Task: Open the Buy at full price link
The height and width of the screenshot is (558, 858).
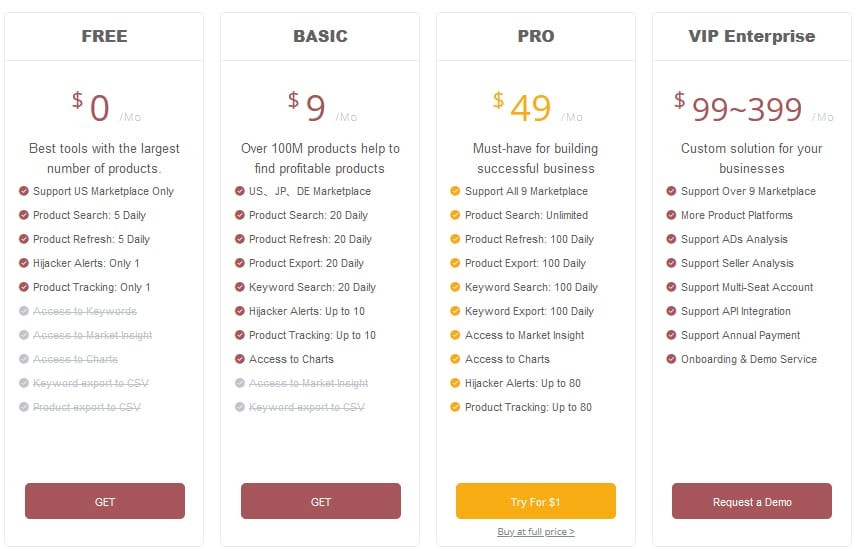Action: coord(536,532)
